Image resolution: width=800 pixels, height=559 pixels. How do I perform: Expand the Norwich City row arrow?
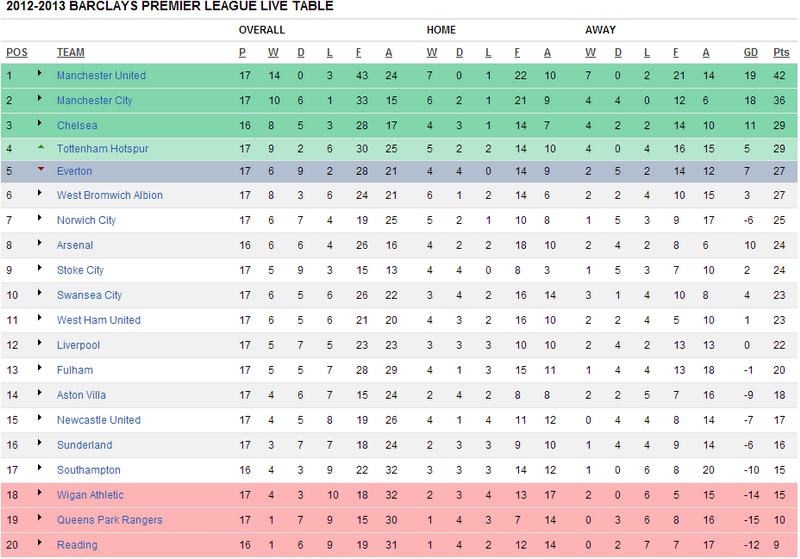[39, 218]
